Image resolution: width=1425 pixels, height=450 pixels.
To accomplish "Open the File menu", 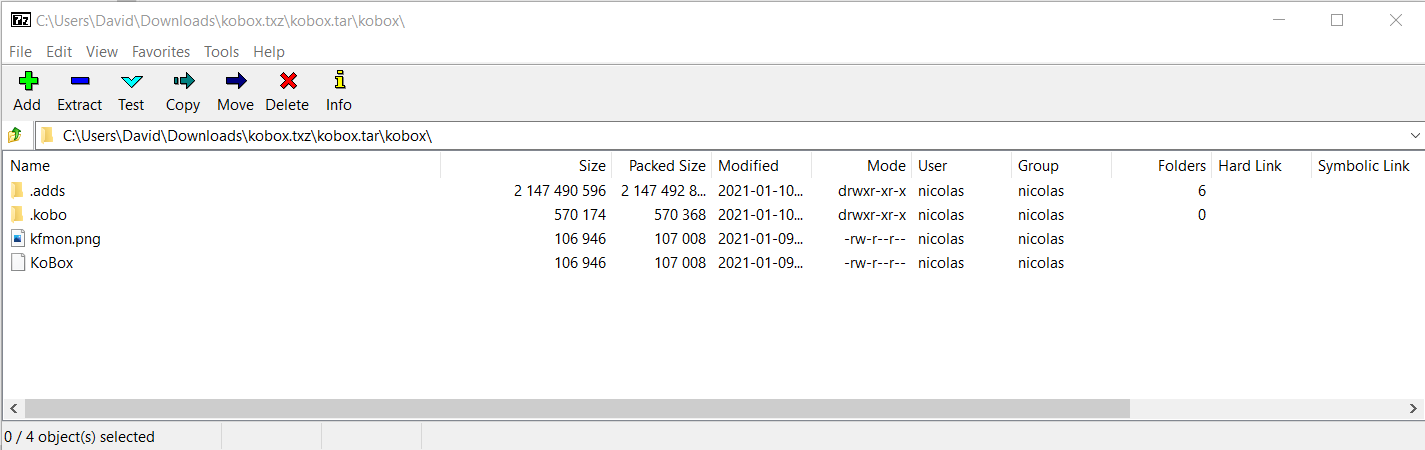I will [x=20, y=52].
